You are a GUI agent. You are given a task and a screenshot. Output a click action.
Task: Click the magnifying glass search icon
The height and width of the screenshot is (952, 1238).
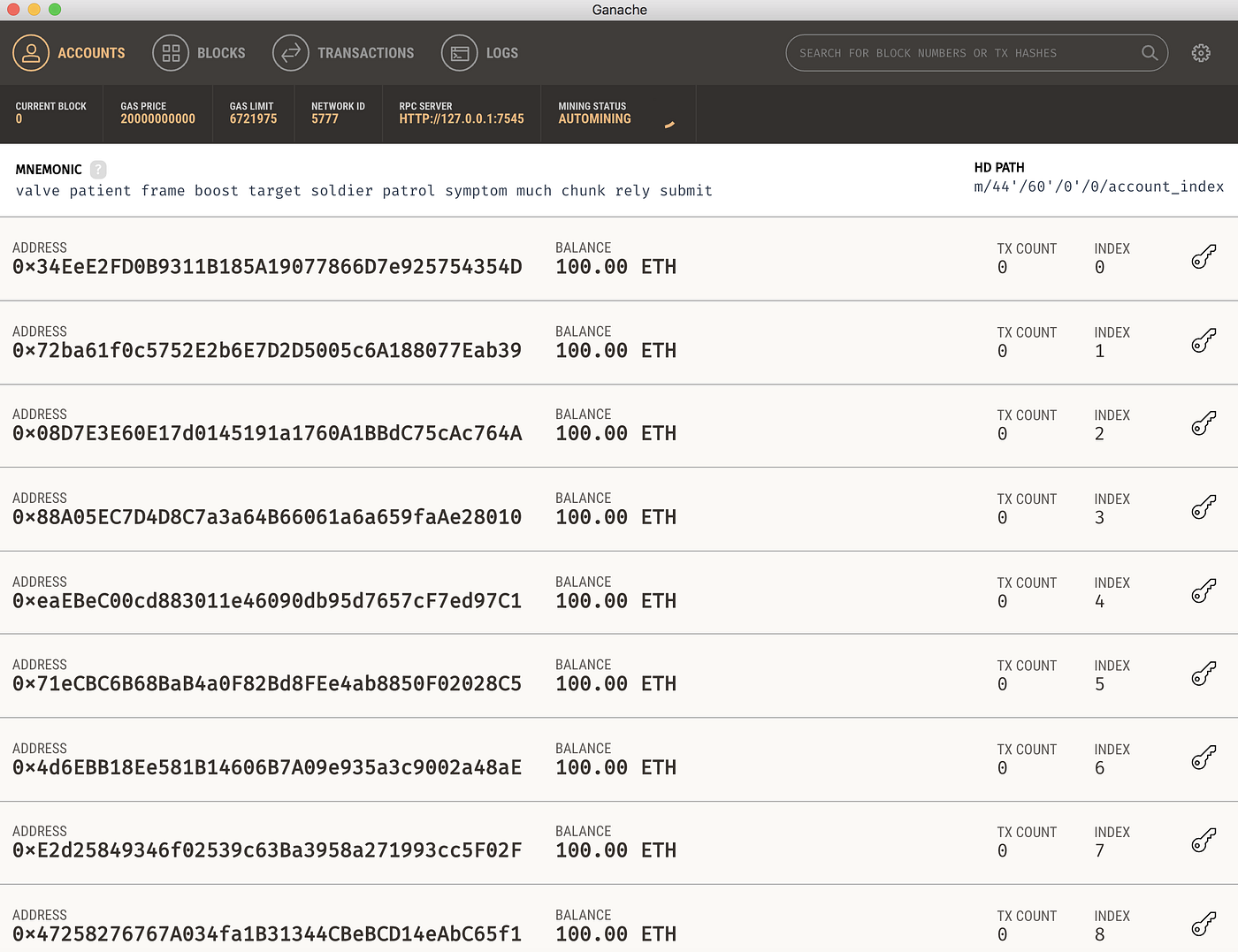1150,53
